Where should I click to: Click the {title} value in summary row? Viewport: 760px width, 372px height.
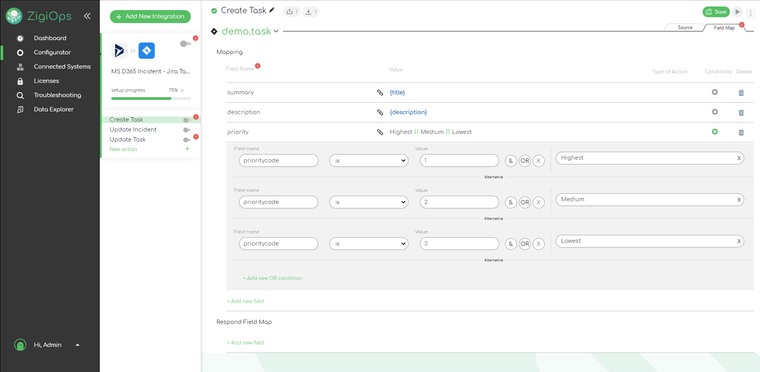[x=397, y=92]
